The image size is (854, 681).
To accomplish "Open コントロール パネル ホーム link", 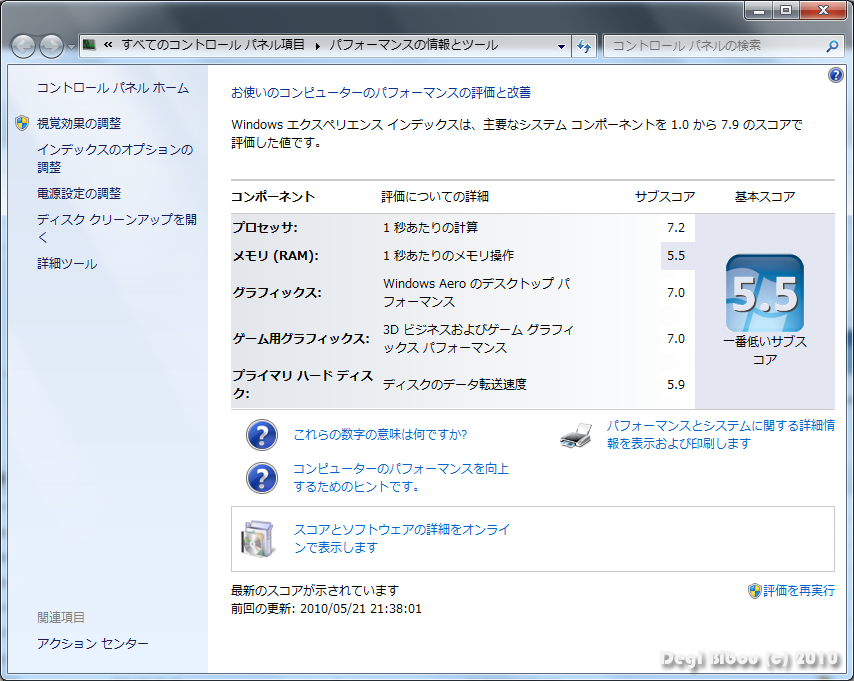I will click(113, 88).
